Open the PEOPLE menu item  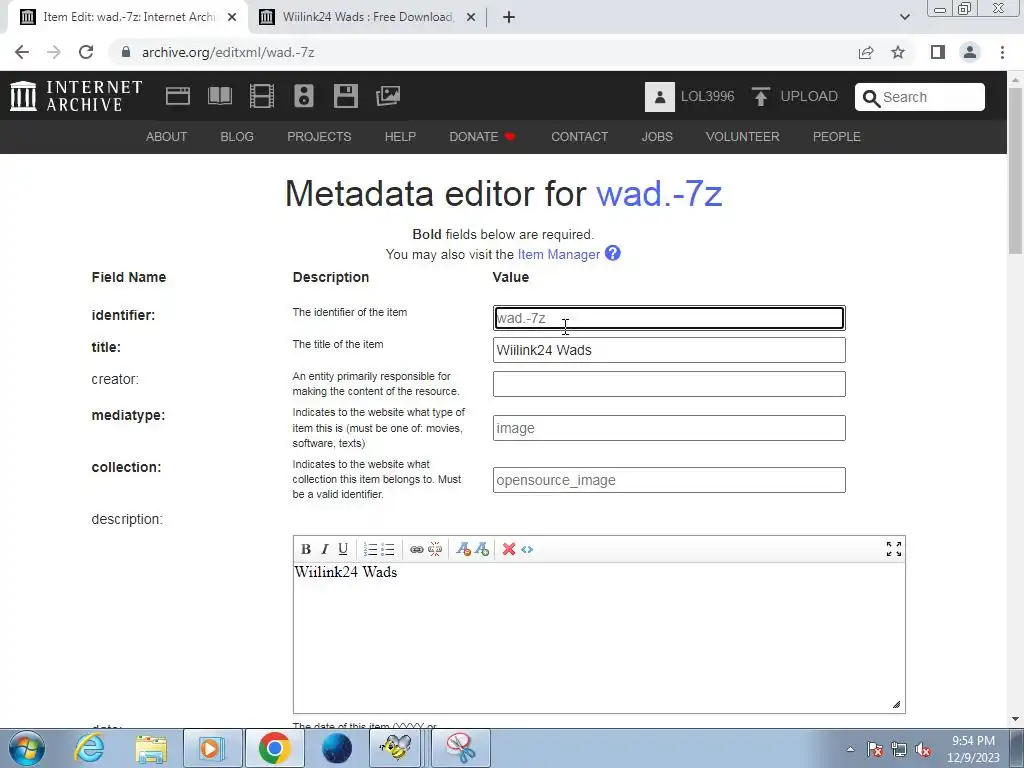tap(837, 136)
